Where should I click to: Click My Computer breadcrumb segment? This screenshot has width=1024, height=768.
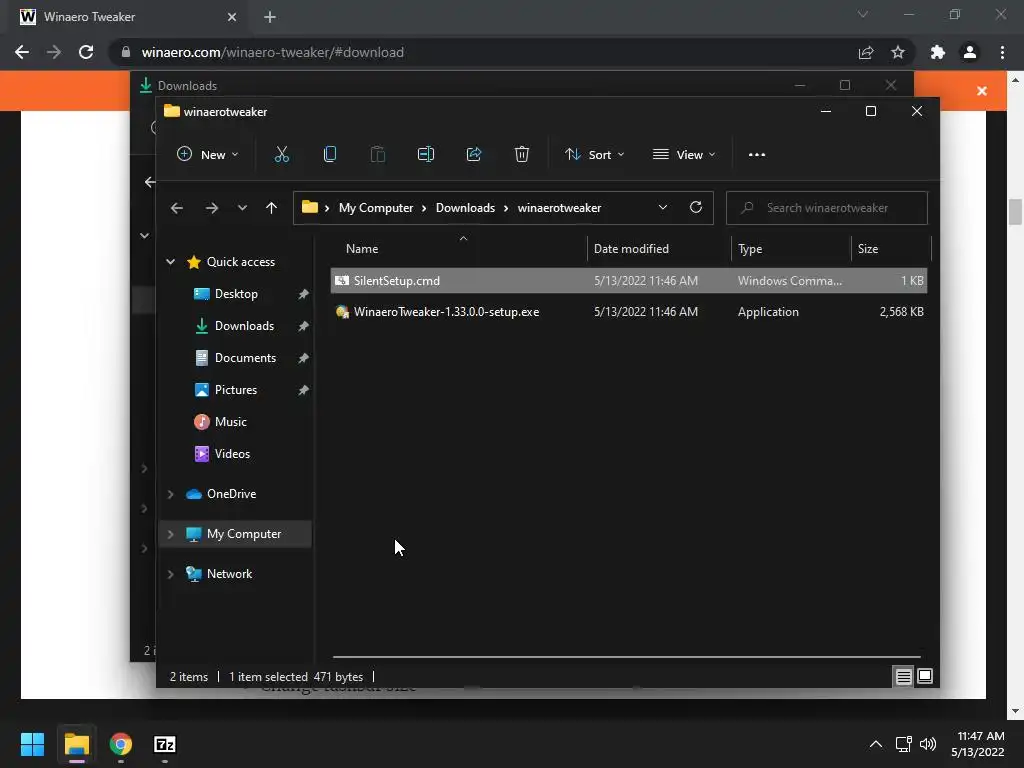pos(376,208)
